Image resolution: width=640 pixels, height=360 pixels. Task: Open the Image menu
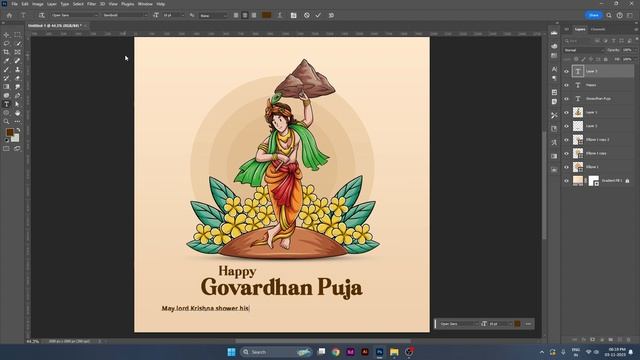38,4
